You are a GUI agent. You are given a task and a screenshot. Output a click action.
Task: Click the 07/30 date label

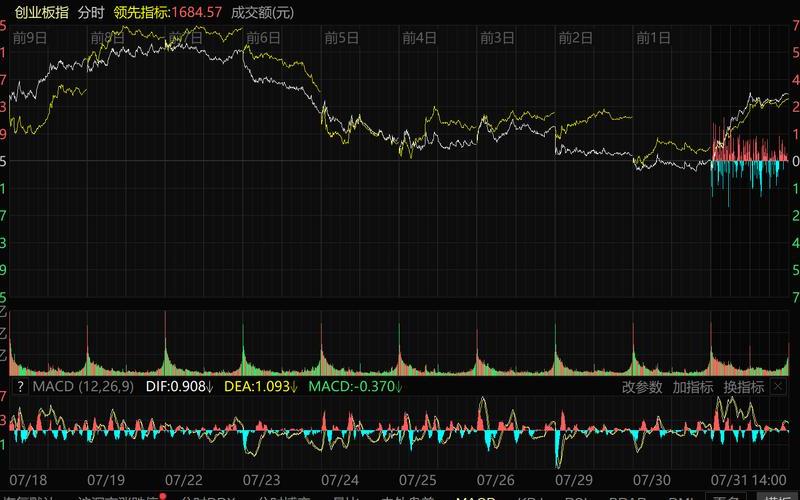click(652, 480)
